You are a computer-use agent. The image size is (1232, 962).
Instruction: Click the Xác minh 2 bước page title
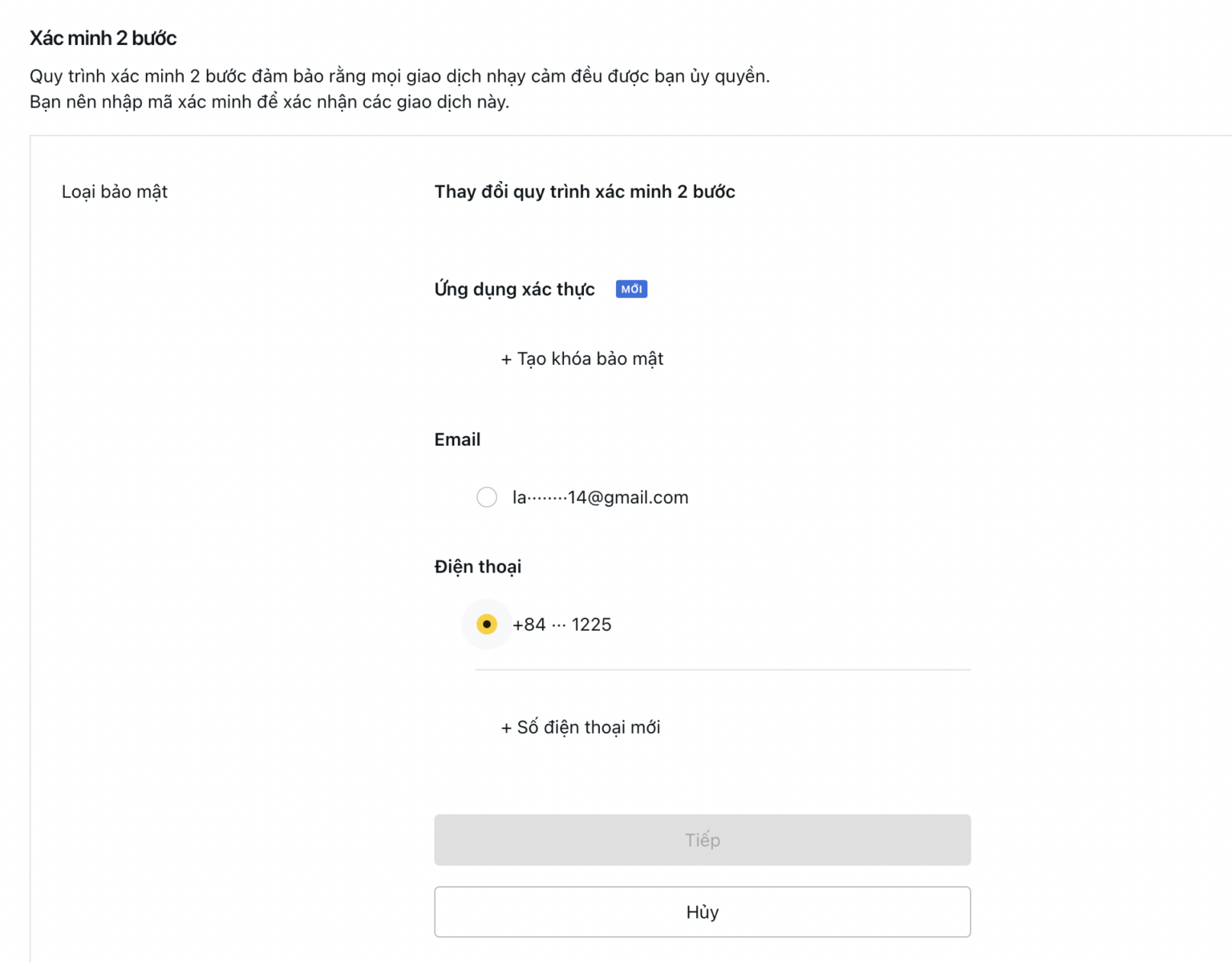point(103,38)
